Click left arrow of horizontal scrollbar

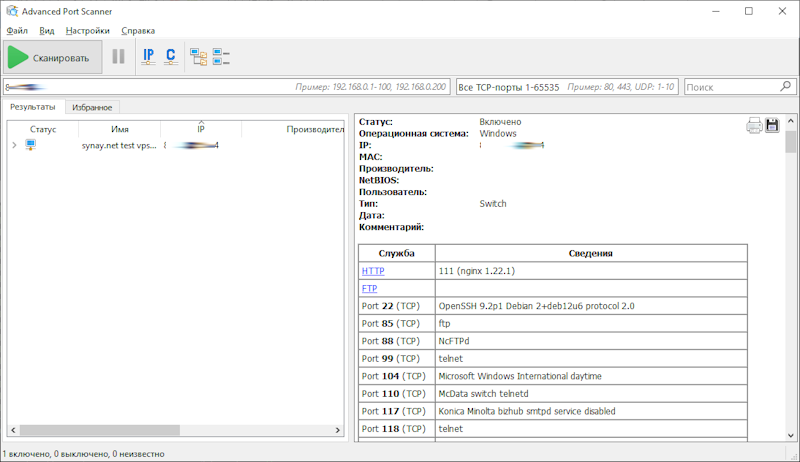pos(13,430)
